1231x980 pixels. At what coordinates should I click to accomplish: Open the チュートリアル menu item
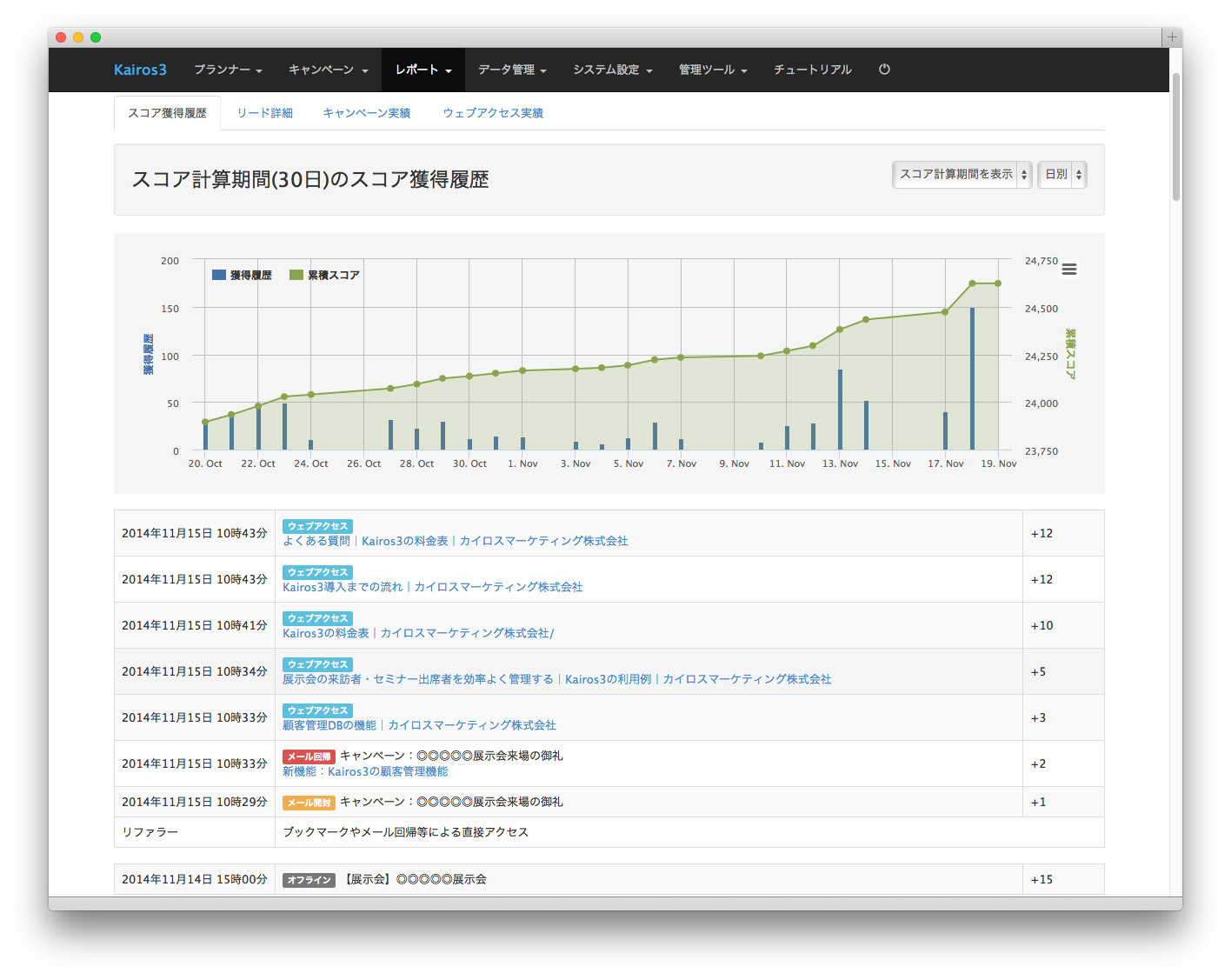(x=813, y=70)
